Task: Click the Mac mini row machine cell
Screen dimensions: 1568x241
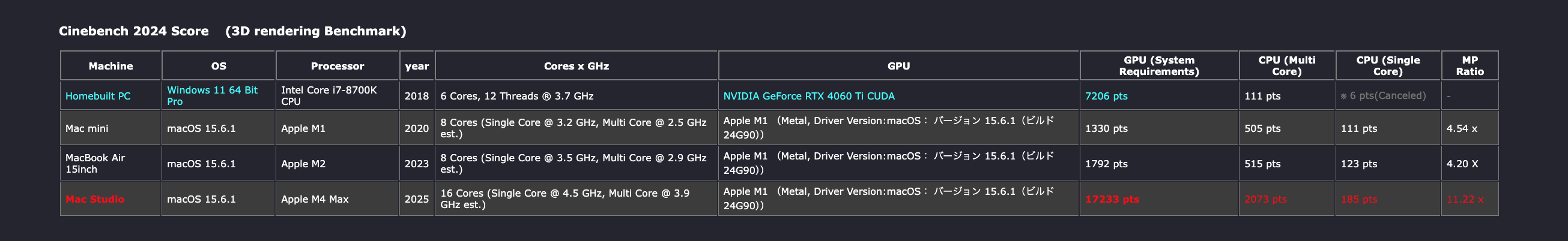Action: click(110, 128)
